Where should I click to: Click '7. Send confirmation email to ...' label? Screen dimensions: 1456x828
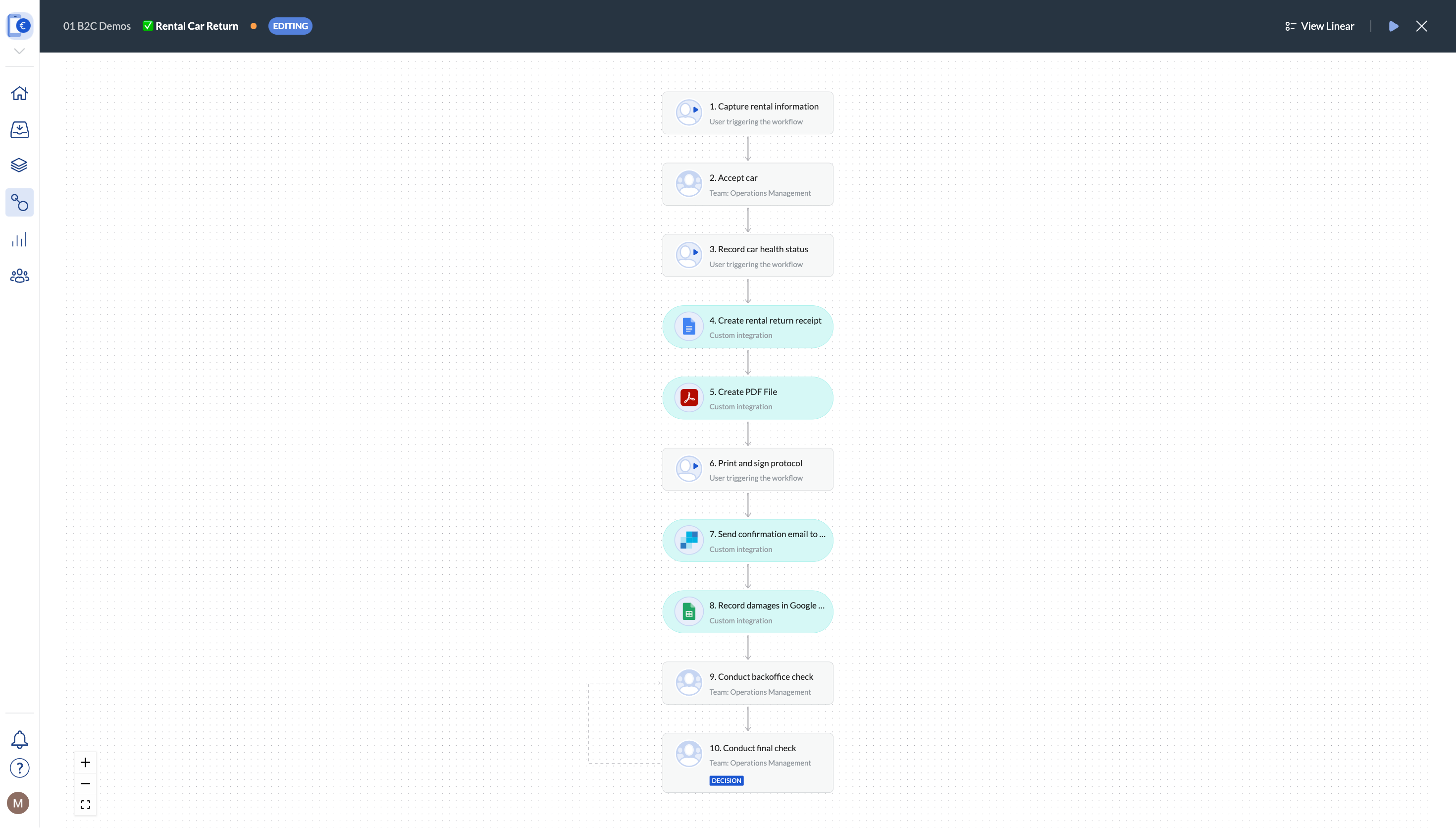tap(767, 534)
